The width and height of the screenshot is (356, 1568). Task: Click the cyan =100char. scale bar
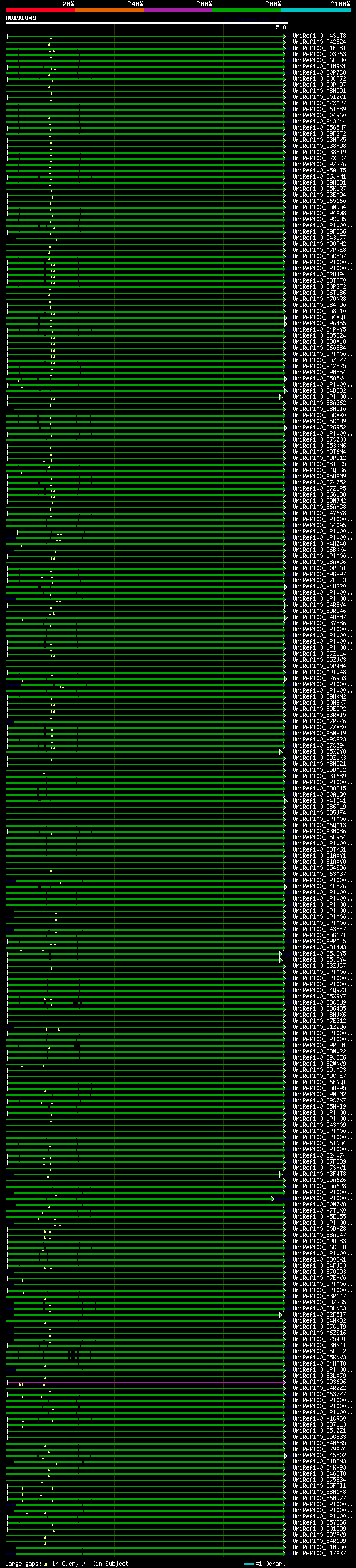[x=248, y=1564]
